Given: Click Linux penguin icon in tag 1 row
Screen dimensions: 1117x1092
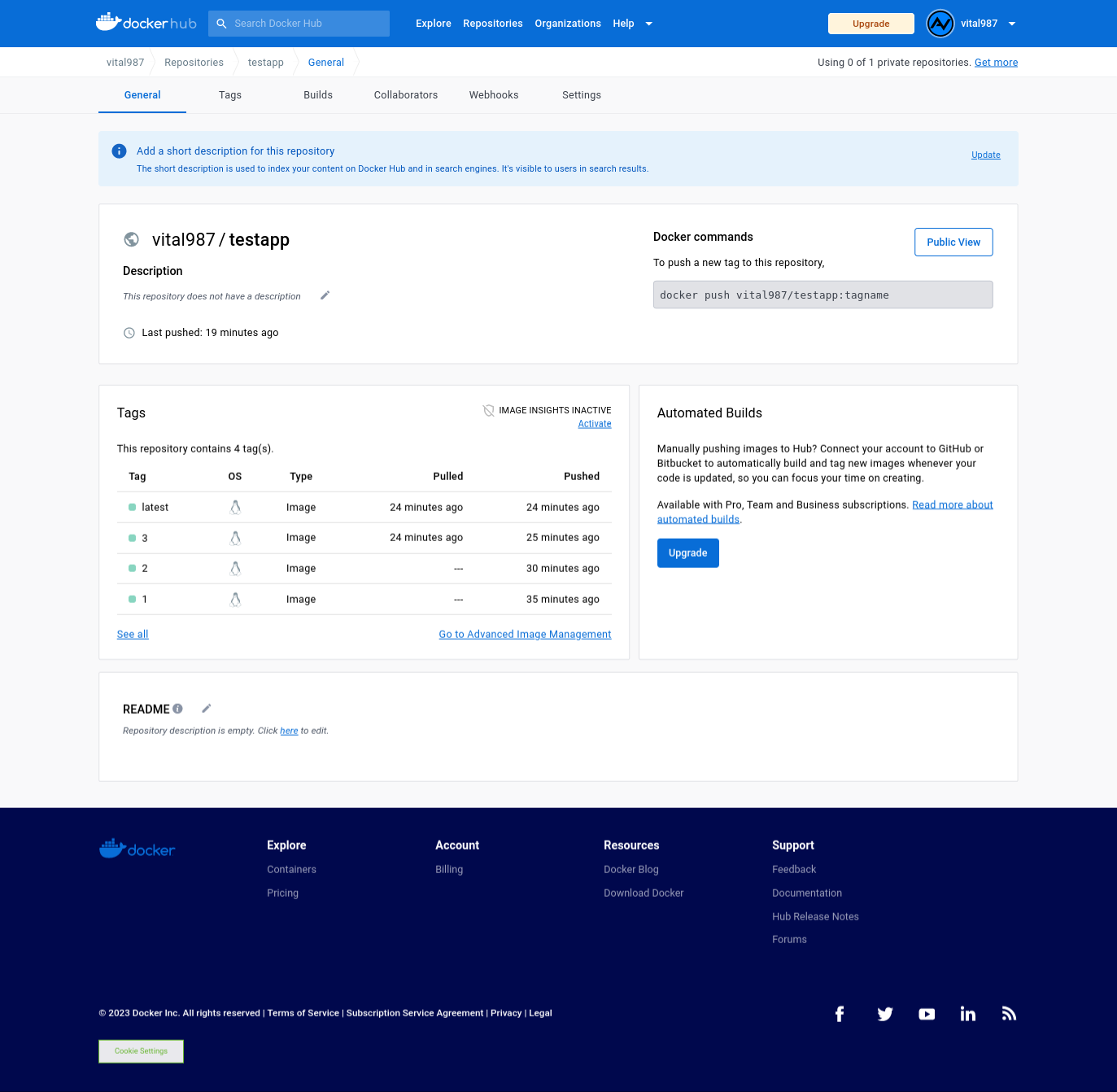Looking at the screenshot, I should [235, 600].
